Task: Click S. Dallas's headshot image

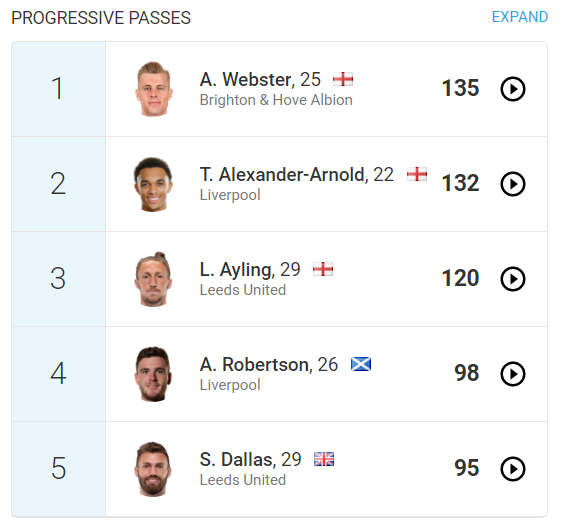Action: (x=153, y=469)
